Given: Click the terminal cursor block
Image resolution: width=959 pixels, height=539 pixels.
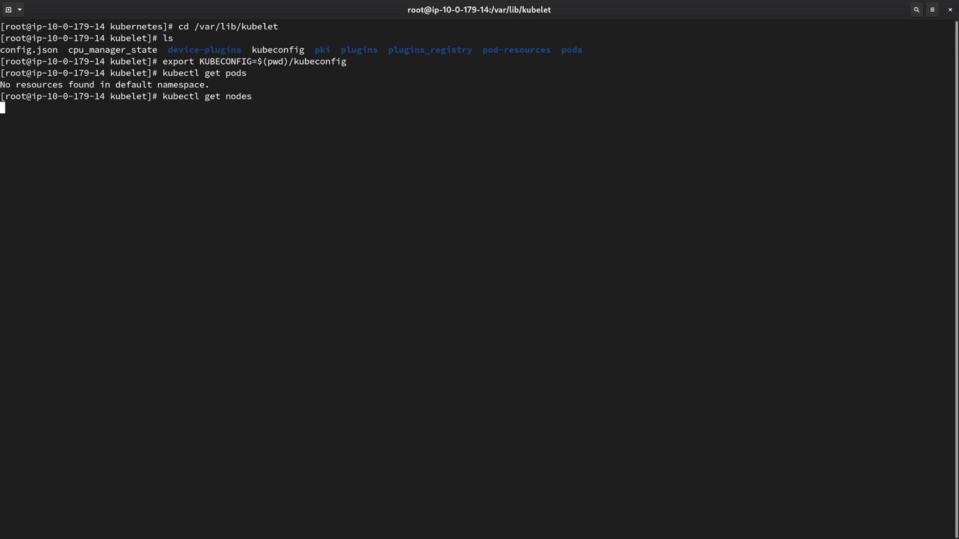Looking at the screenshot, I should (x=2, y=108).
